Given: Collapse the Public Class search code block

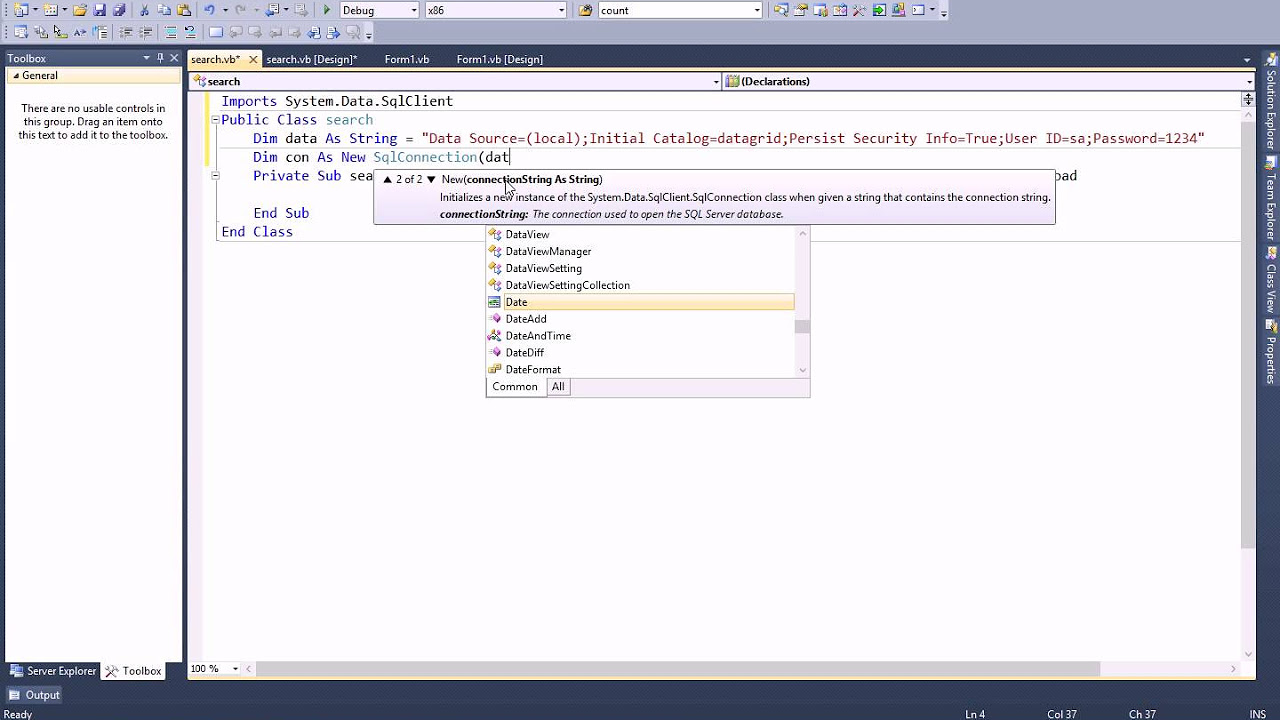Looking at the screenshot, I should [x=215, y=120].
